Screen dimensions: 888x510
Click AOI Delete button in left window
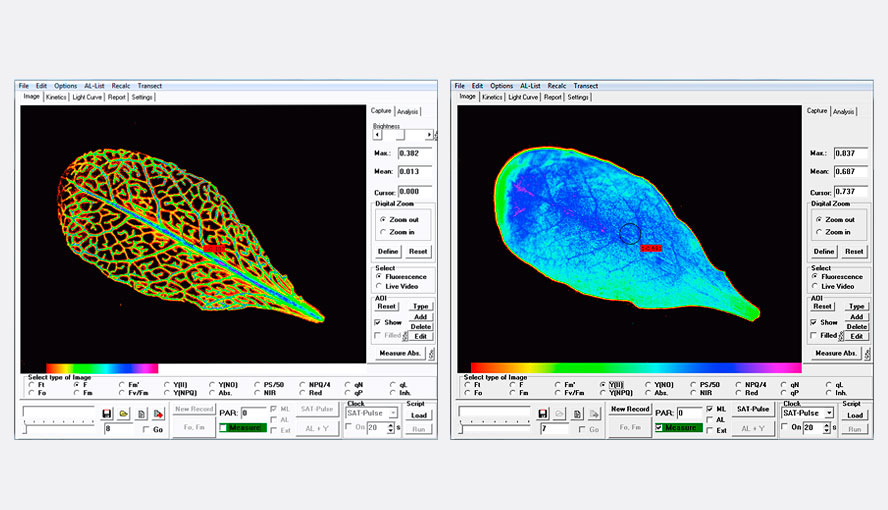[420, 327]
